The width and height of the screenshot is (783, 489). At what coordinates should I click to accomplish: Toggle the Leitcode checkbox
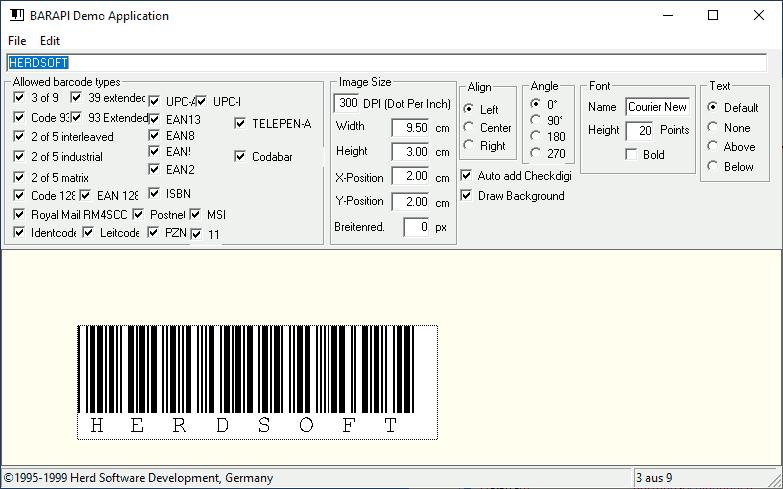tap(88, 232)
